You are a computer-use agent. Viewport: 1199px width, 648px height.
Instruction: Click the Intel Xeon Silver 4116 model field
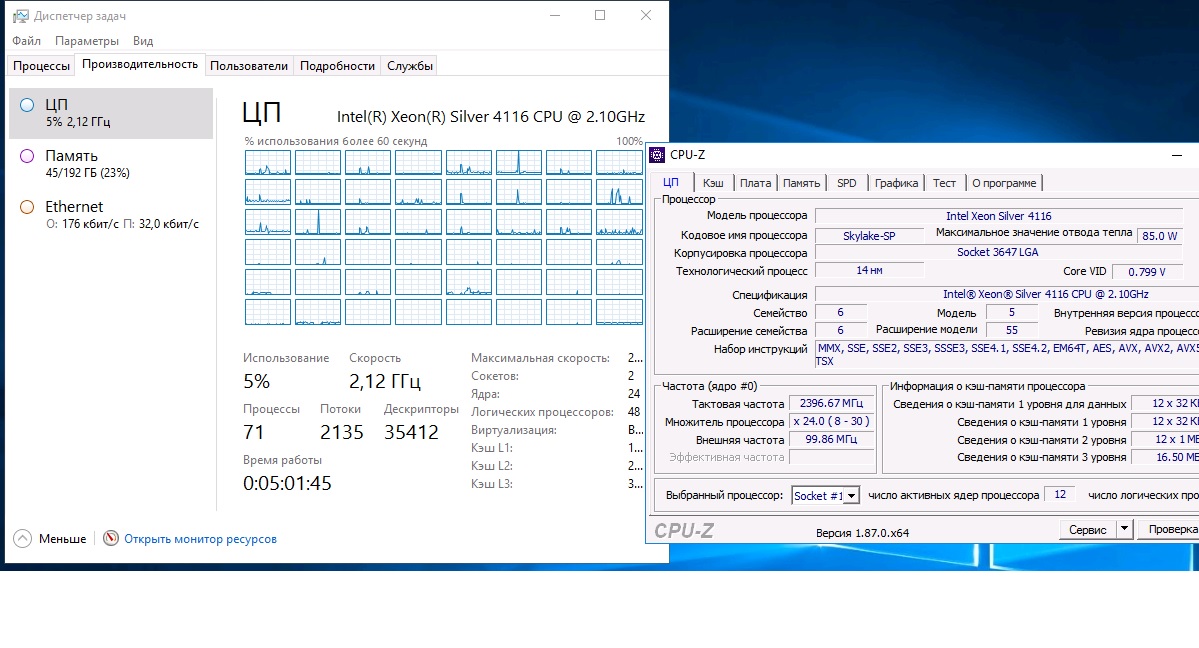[999, 217]
